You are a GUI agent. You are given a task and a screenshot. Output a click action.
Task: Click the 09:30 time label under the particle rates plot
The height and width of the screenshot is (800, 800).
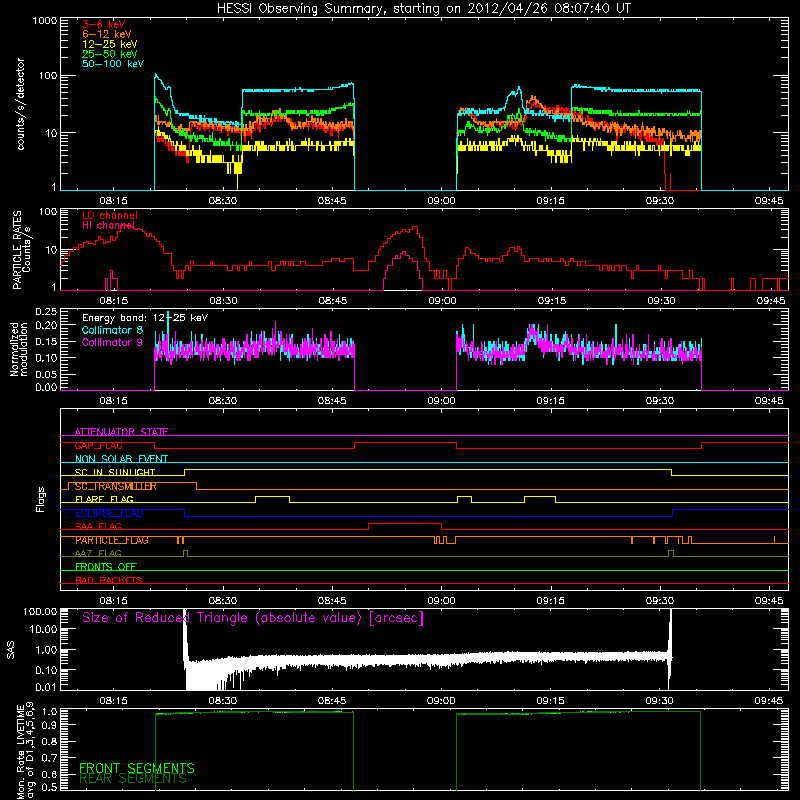click(661, 301)
